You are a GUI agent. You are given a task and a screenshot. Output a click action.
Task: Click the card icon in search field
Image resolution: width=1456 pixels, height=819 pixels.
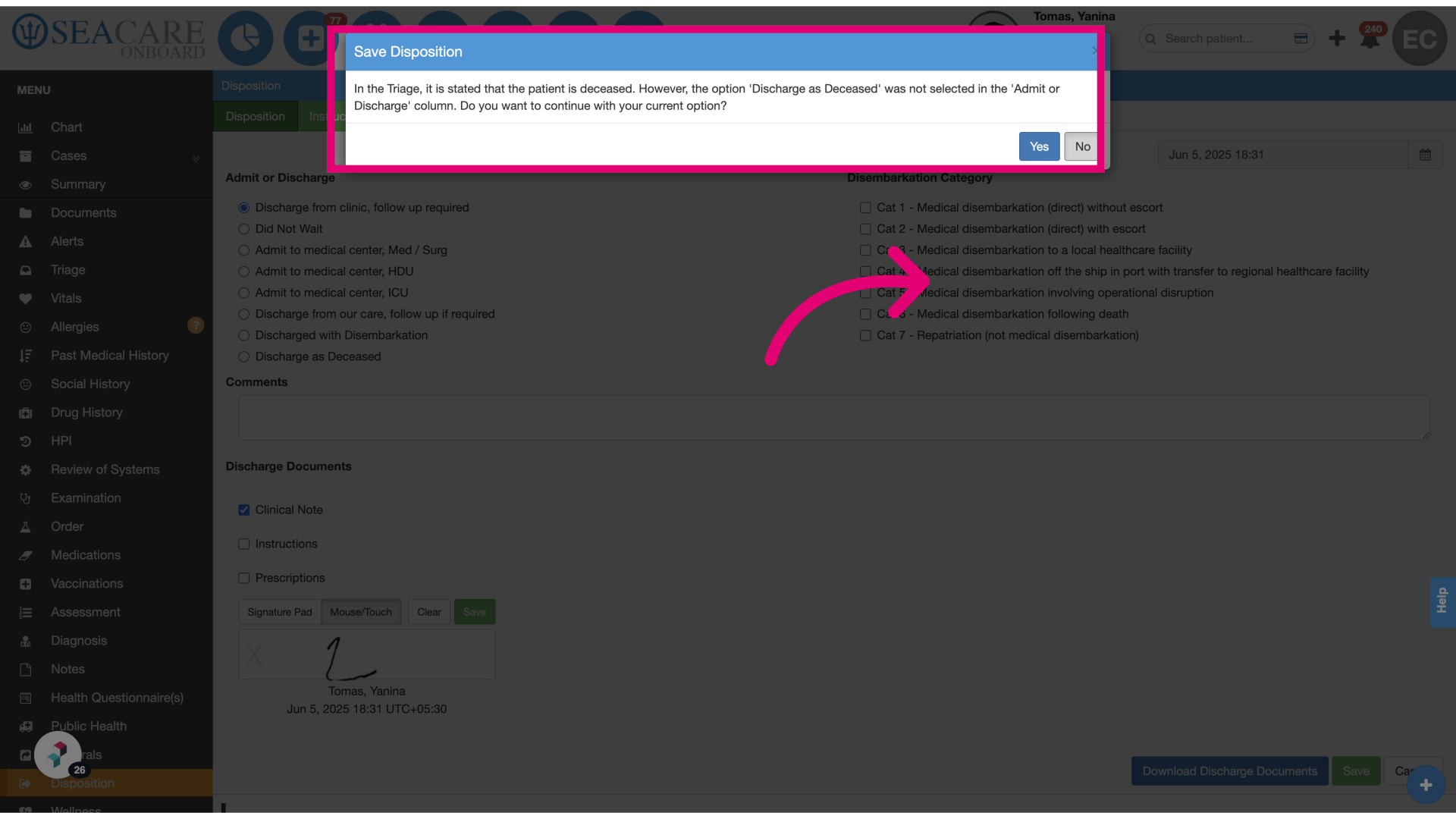(1301, 38)
